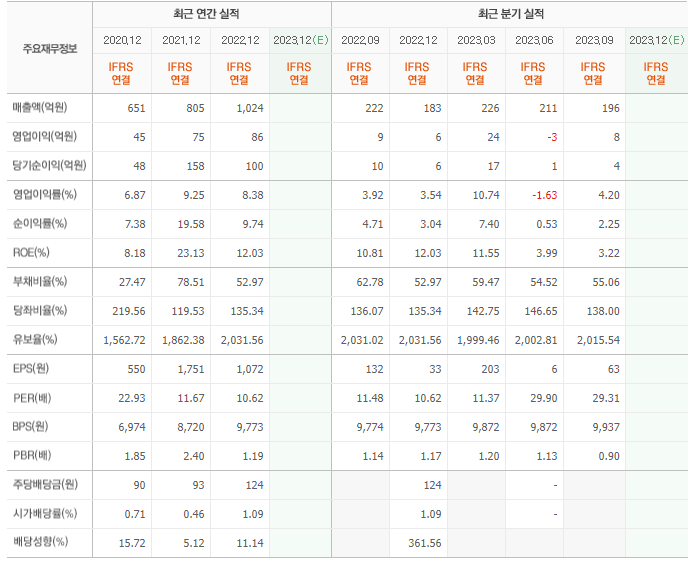The height and width of the screenshot is (561, 699).
Task: Select the 2023.06 revenue value 211
Action: pyautogui.click(x=548, y=108)
